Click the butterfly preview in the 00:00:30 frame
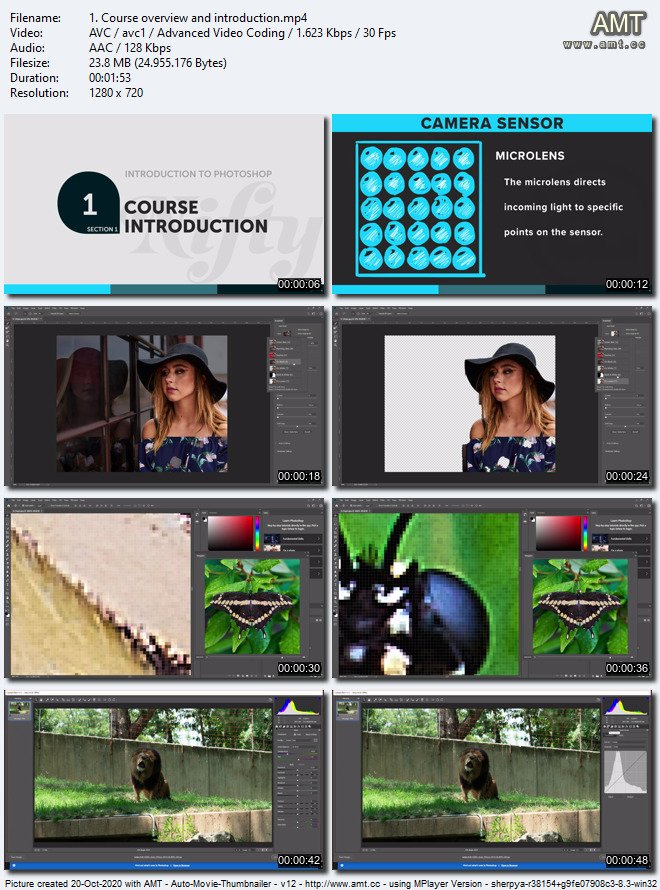Image resolution: width=660 pixels, height=890 pixels. coord(252,606)
